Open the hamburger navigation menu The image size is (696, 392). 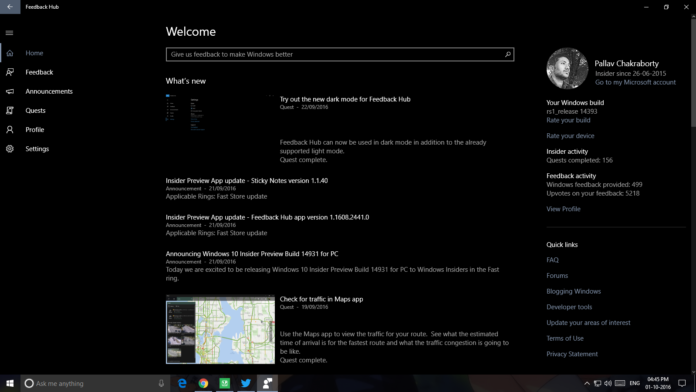click(x=9, y=33)
